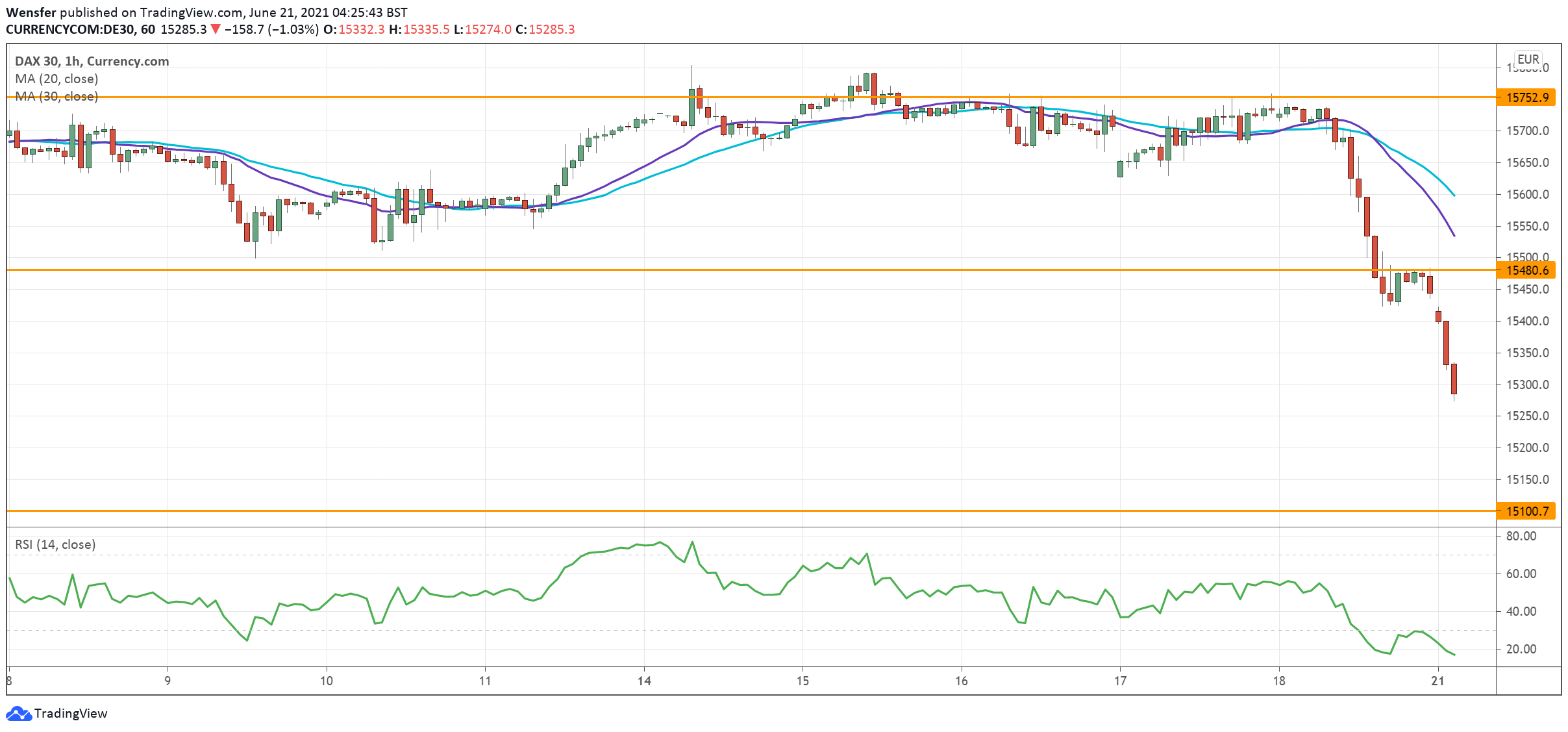This screenshot has width=1568, height=732.
Task: Select the 15100.7 orange price label
Action: tap(1526, 511)
